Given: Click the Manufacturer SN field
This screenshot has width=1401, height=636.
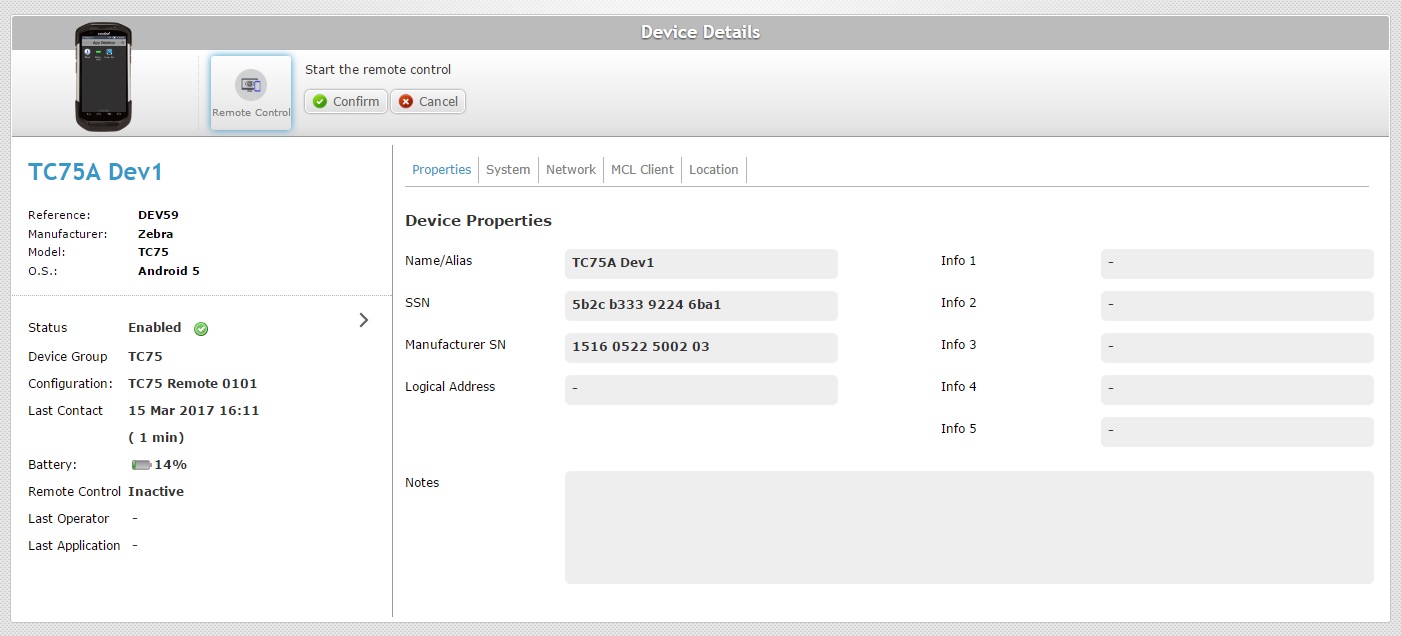Looking at the screenshot, I should (x=701, y=347).
